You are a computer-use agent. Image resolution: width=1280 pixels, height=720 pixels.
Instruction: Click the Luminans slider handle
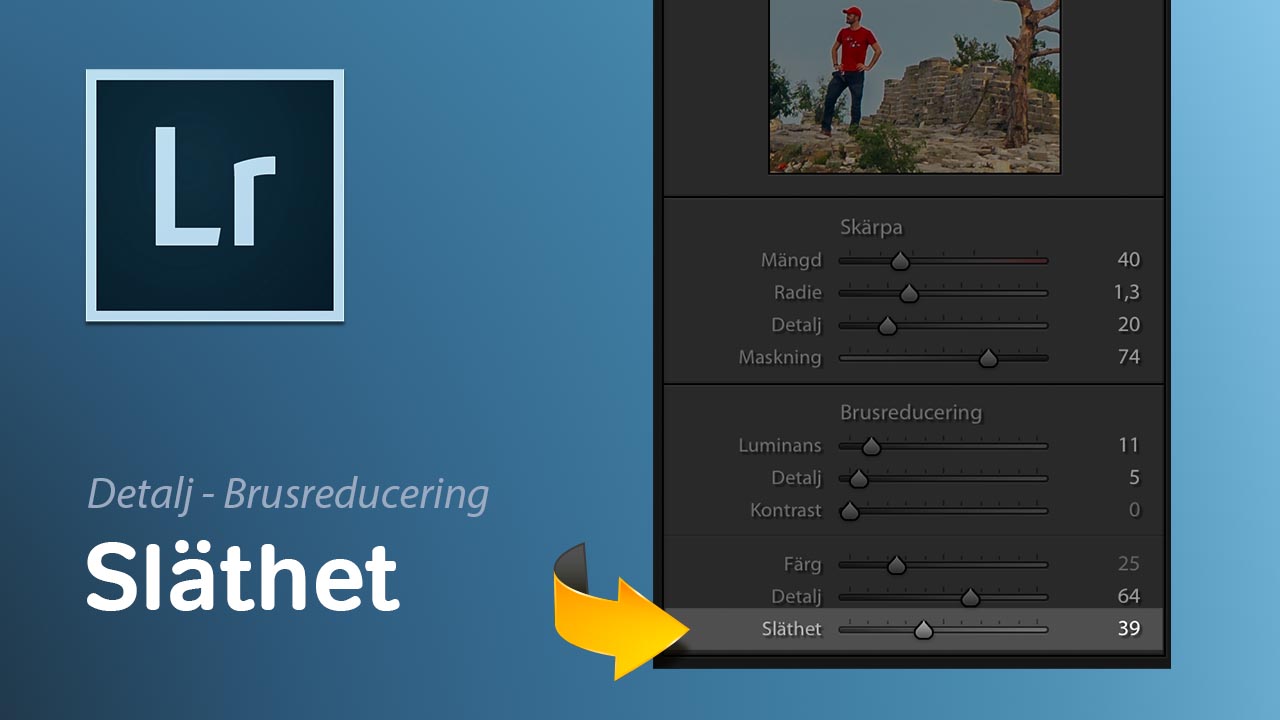(871, 446)
